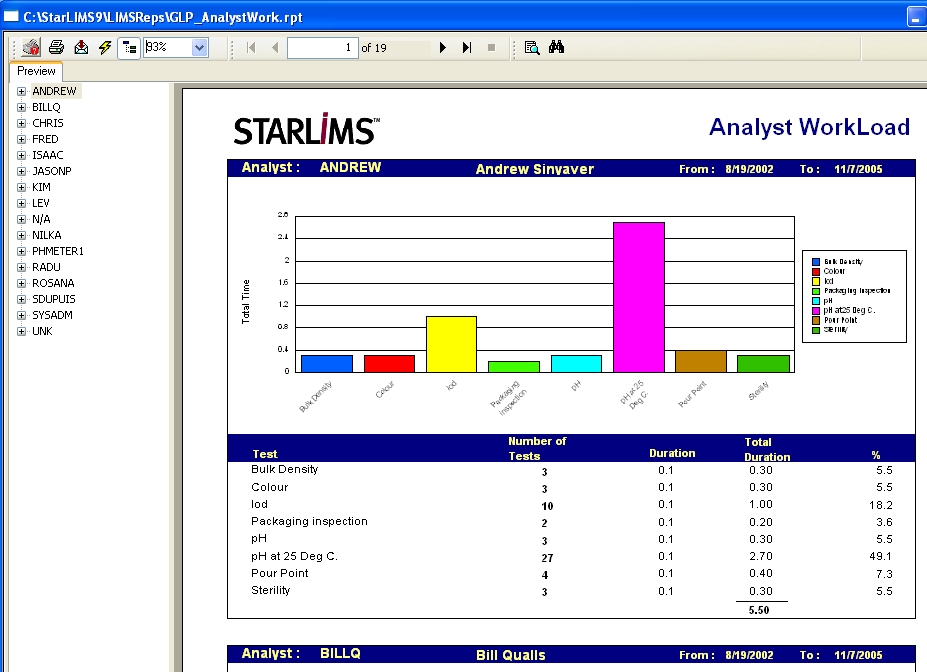Click the red Colour chart bar

point(389,363)
